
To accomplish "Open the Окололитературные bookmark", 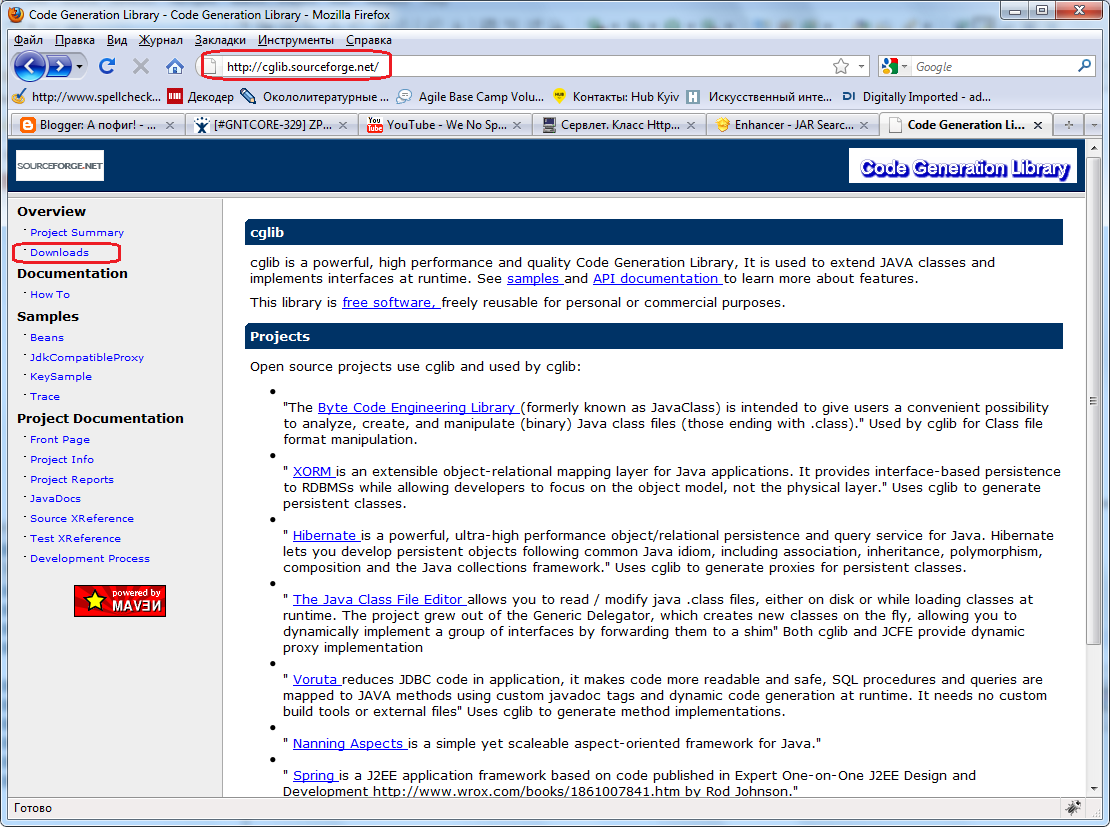I will point(314,96).
